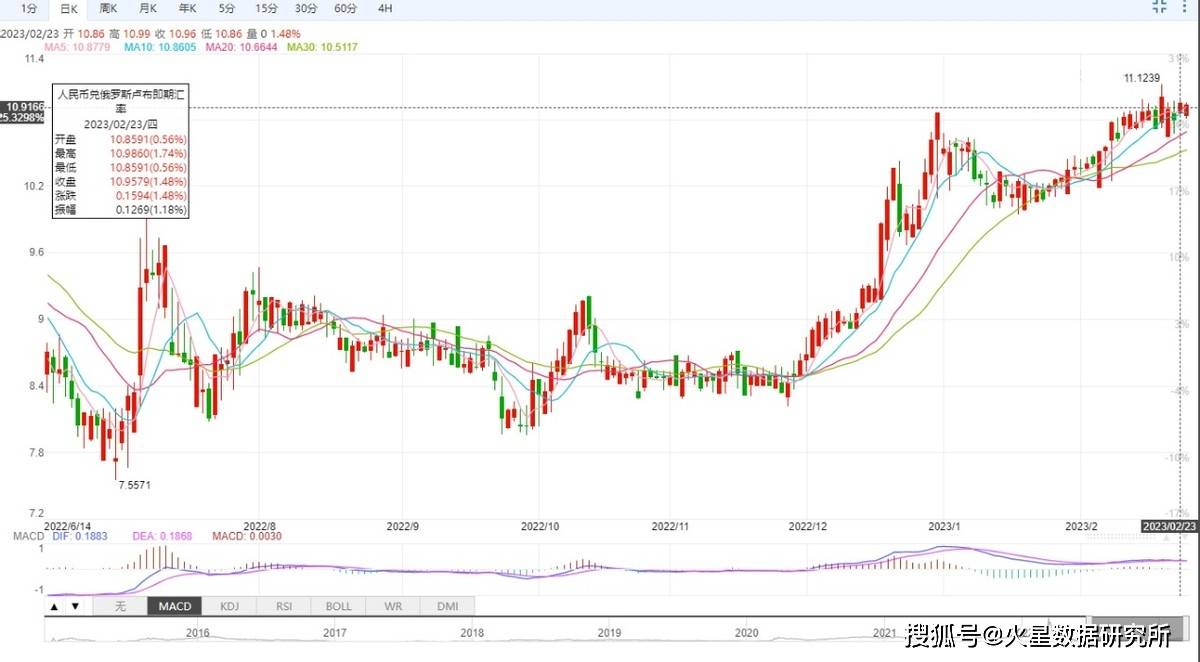Image resolution: width=1200 pixels, height=662 pixels.
Task: Switch to the DMI indicator
Action: [x=447, y=606]
